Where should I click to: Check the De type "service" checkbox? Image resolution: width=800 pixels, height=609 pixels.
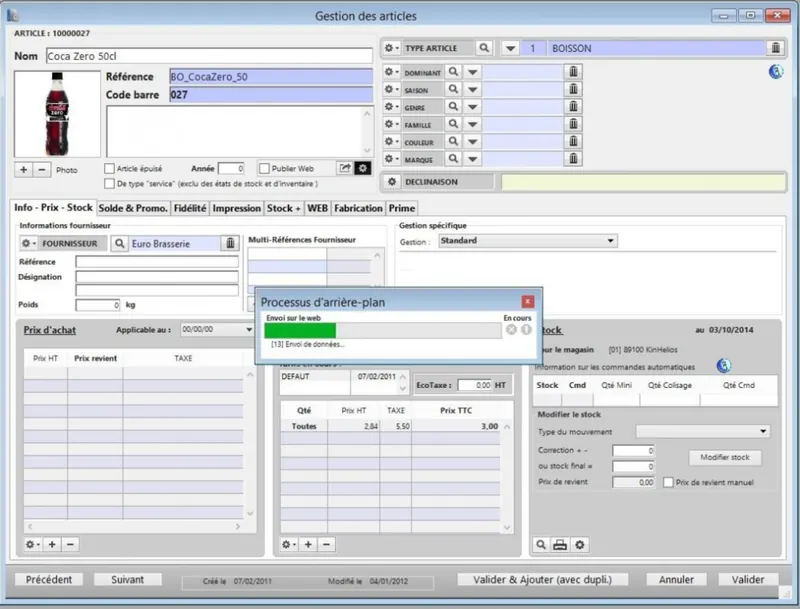coord(109,183)
